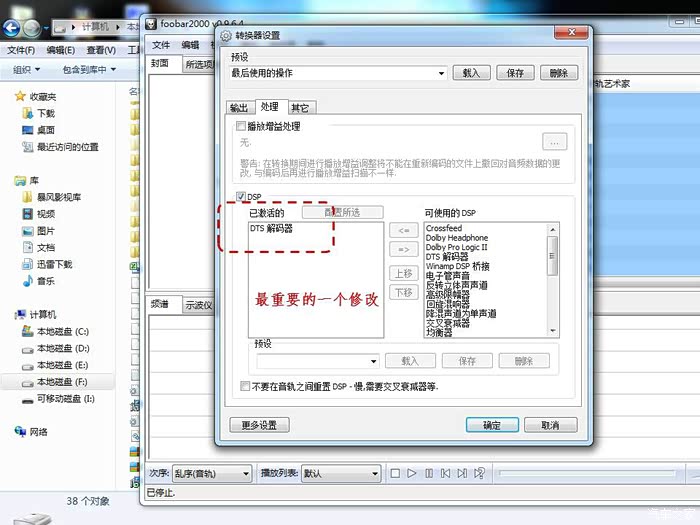Click the Explorer back arrow button
The width and height of the screenshot is (700, 525).
[11, 28]
